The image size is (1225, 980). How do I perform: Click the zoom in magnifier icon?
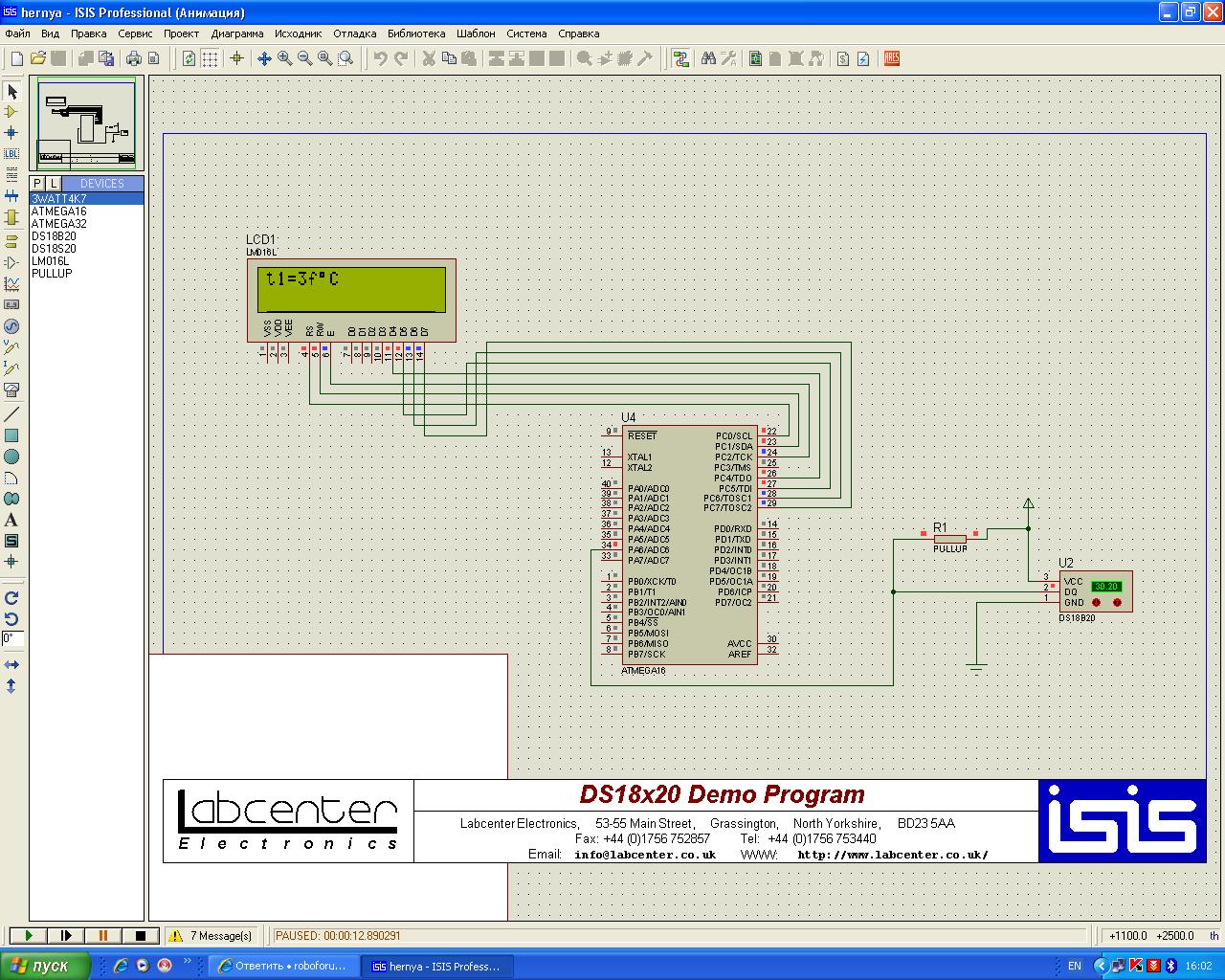pos(285,58)
